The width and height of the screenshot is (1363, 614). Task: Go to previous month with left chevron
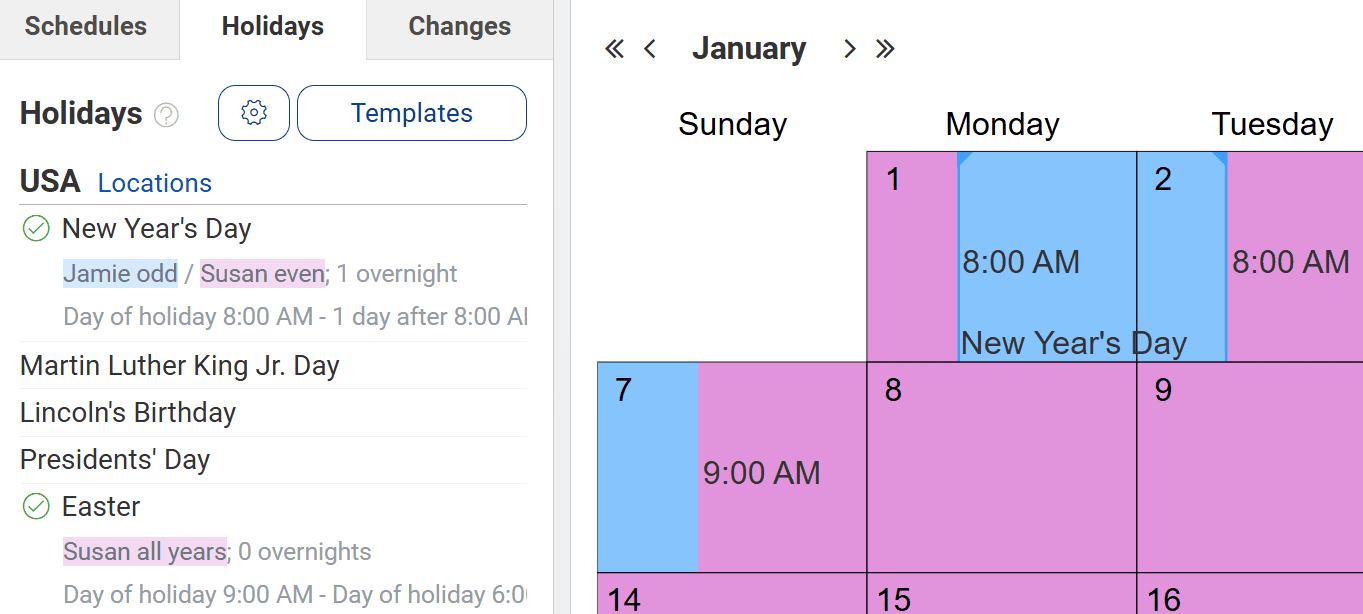click(x=650, y=49)
